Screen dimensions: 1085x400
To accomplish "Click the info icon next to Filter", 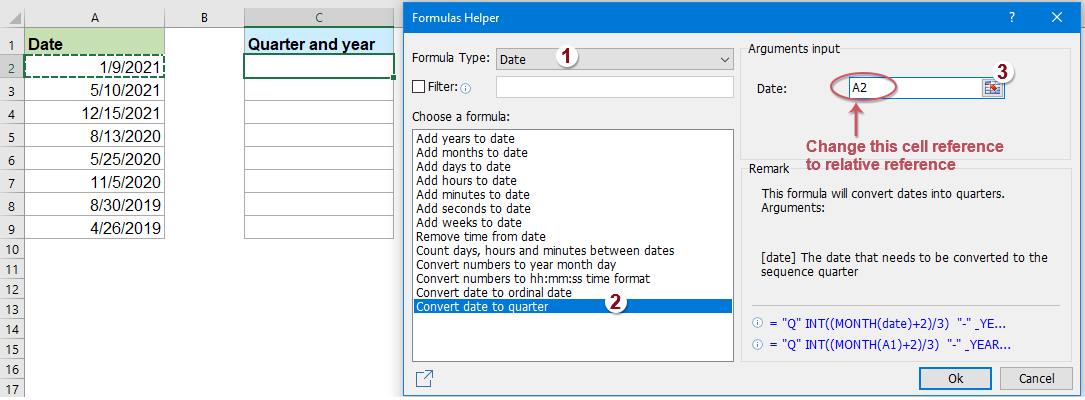I will click(465, 88).
